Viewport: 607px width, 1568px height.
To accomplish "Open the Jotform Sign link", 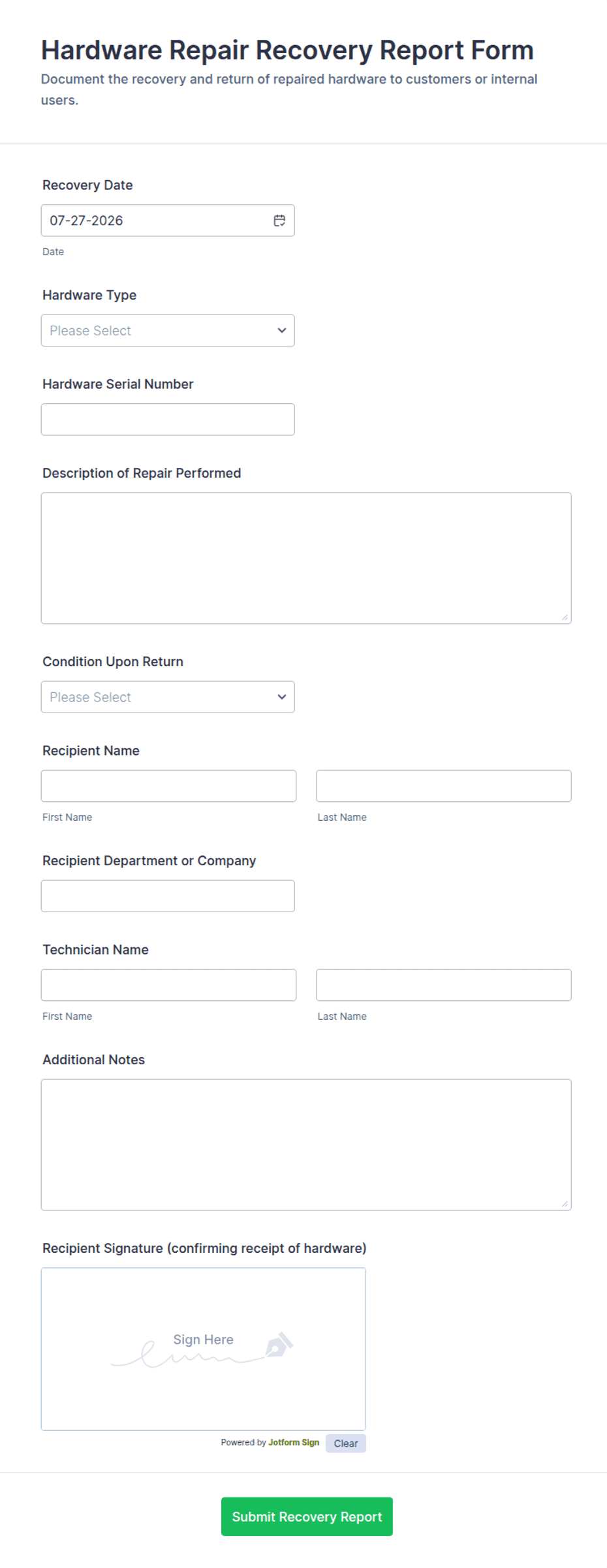I will click(294, 1443).
